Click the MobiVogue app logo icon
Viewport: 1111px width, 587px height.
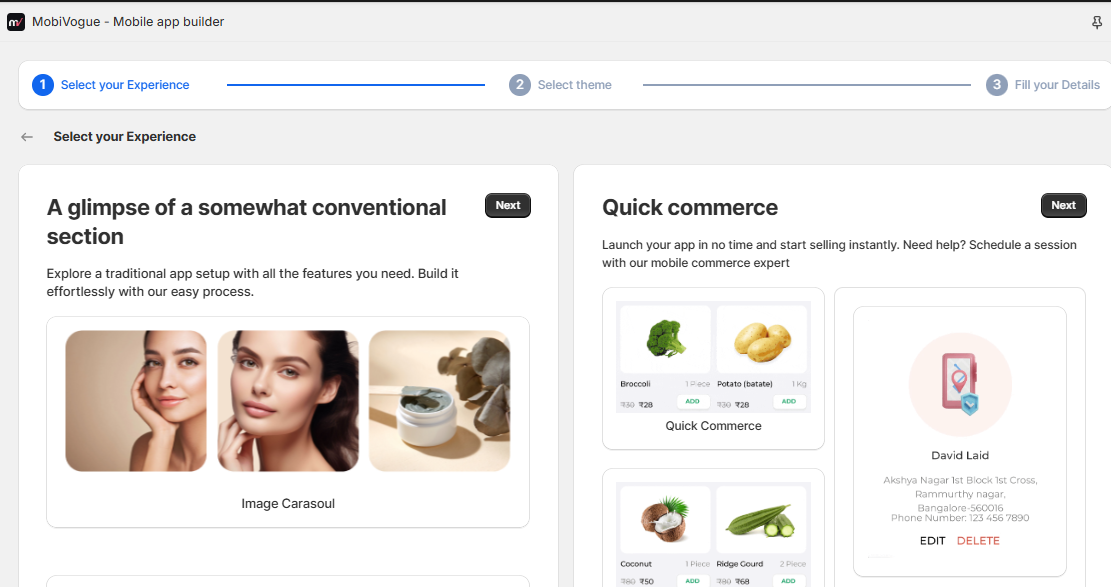click(16, 22)
